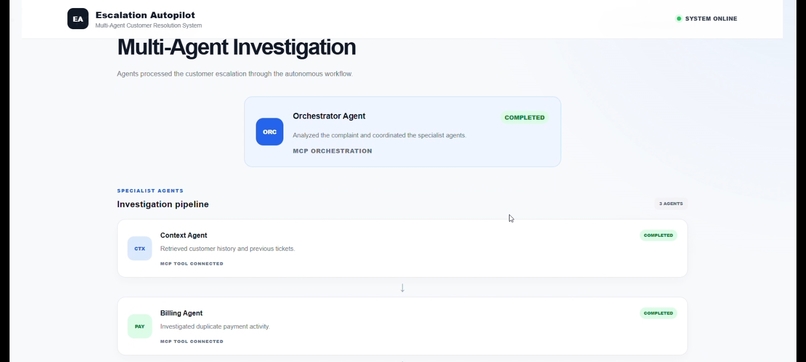Click the CTX Context Agent icon

coord(140,248)
